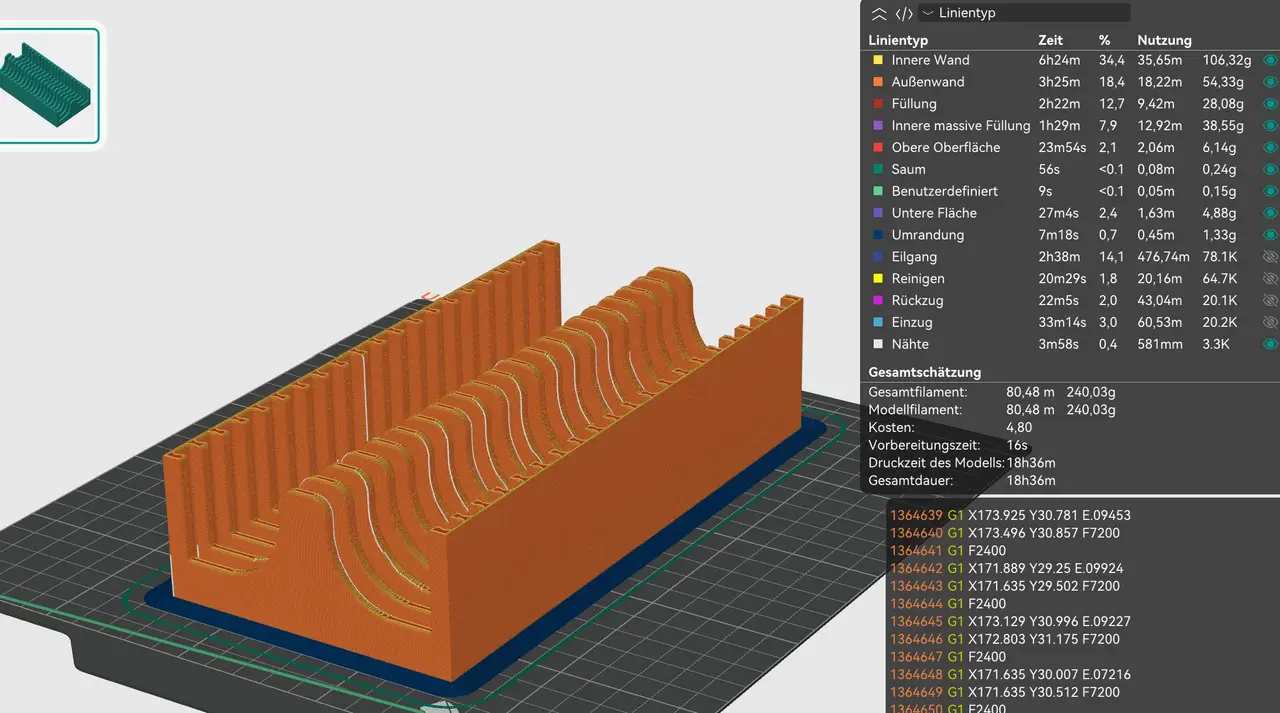Hide the Saum line type
1280x713 pixels.
click(x=1270, y=169)
